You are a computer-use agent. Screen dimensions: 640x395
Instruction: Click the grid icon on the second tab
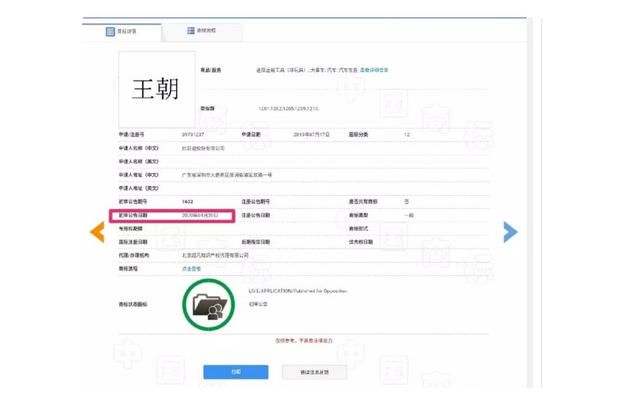point(191,31)
